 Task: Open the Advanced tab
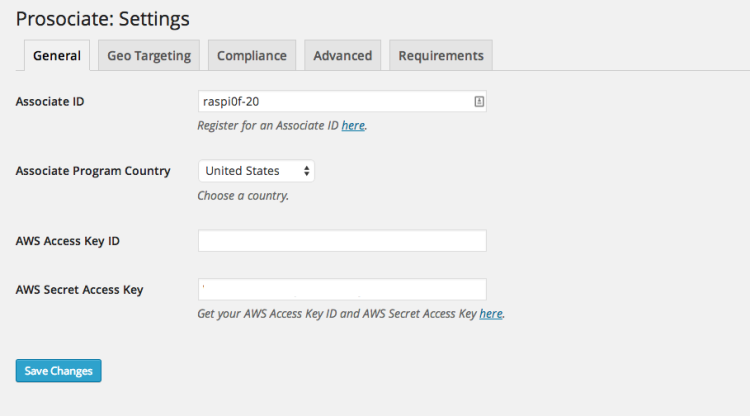(342, 55)
